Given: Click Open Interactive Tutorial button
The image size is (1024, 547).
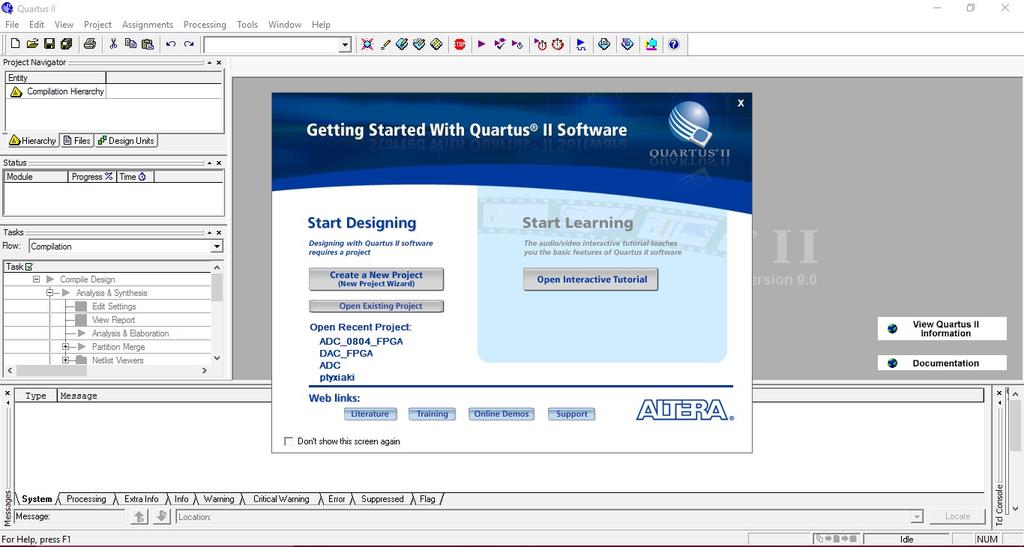Looking at the screenshot, I should click(x=590, y=279).
